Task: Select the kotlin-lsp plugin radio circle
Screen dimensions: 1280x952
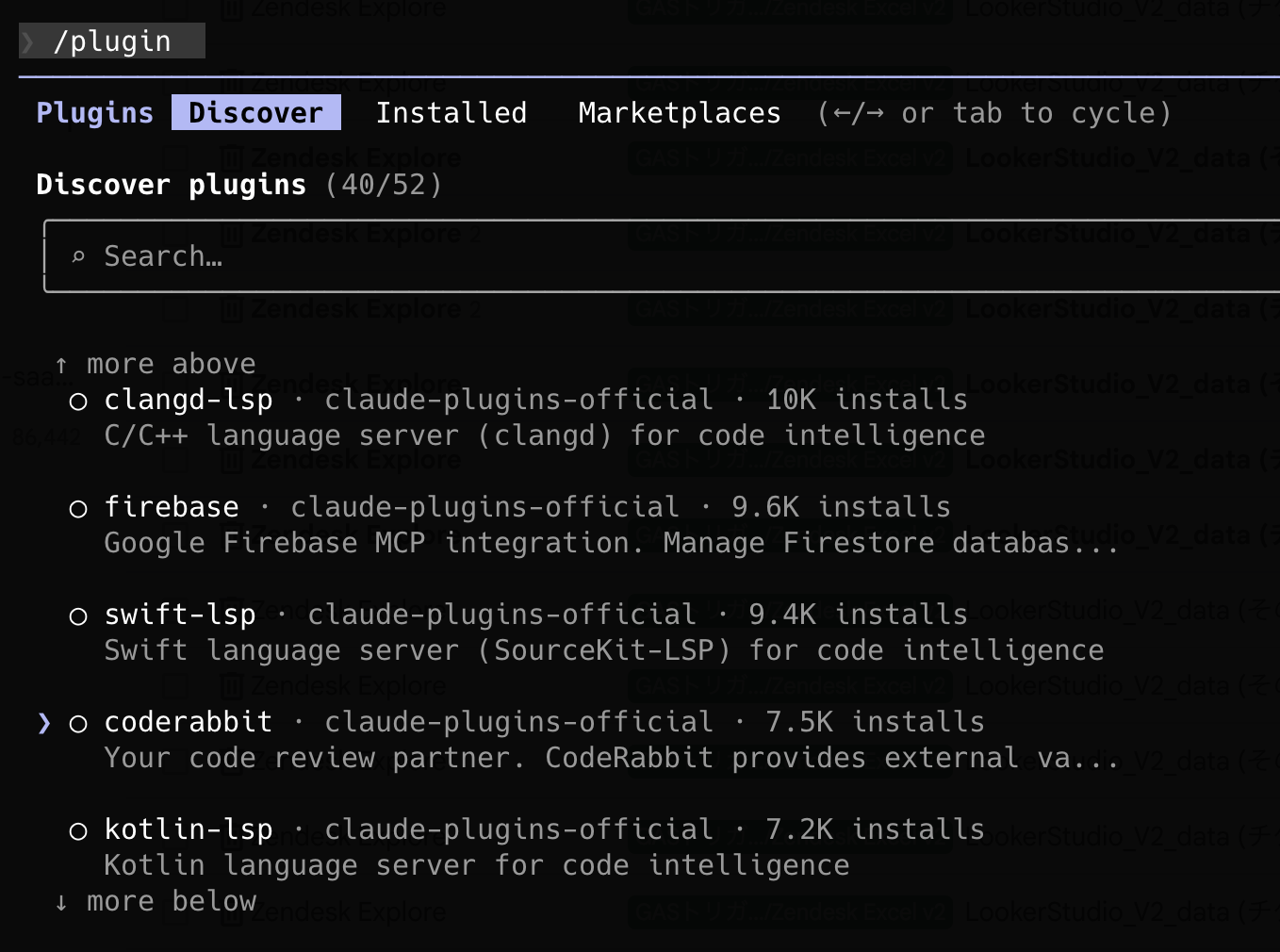Action: tap(78, 831)
